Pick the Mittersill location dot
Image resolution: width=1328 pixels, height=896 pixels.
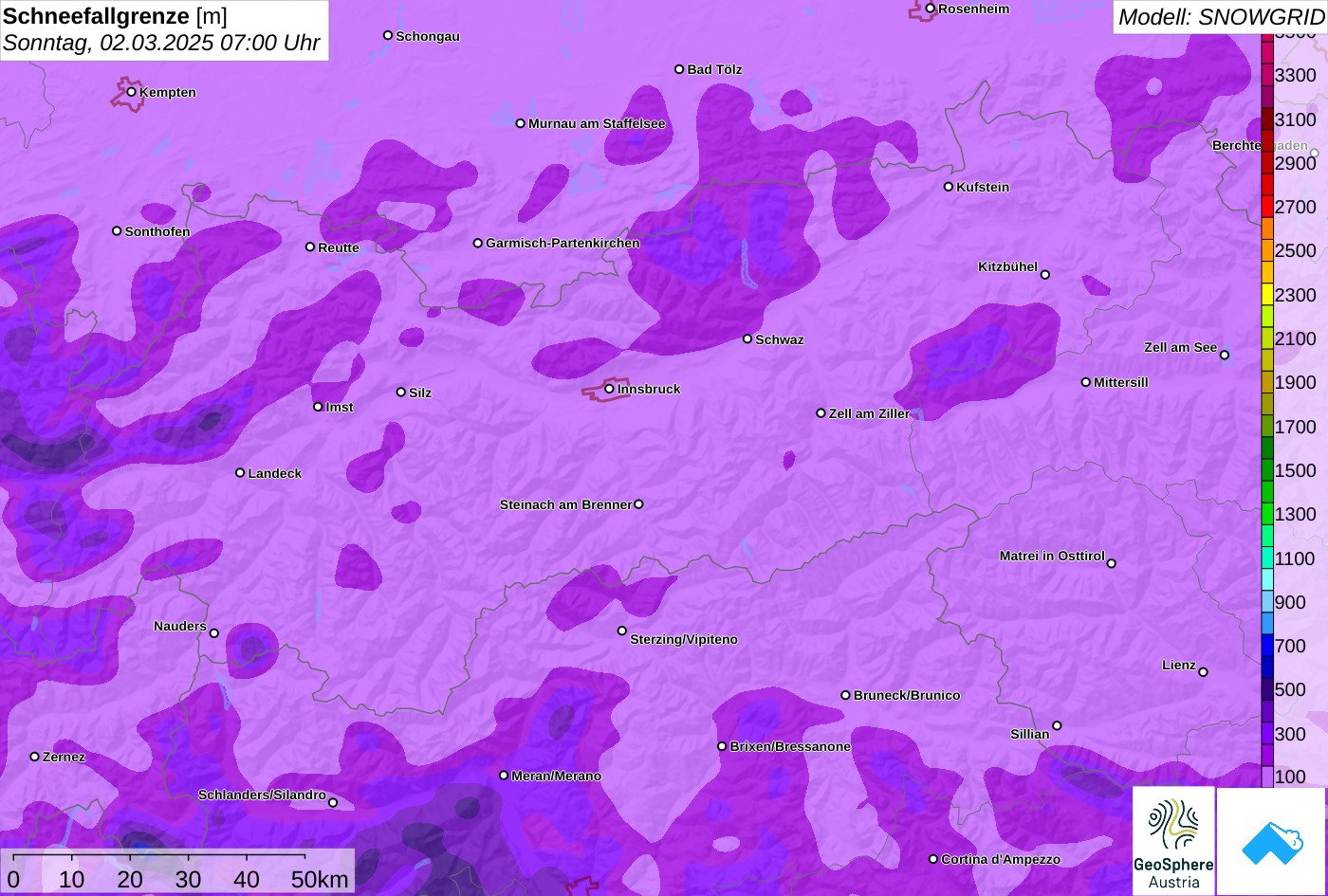1086,382
